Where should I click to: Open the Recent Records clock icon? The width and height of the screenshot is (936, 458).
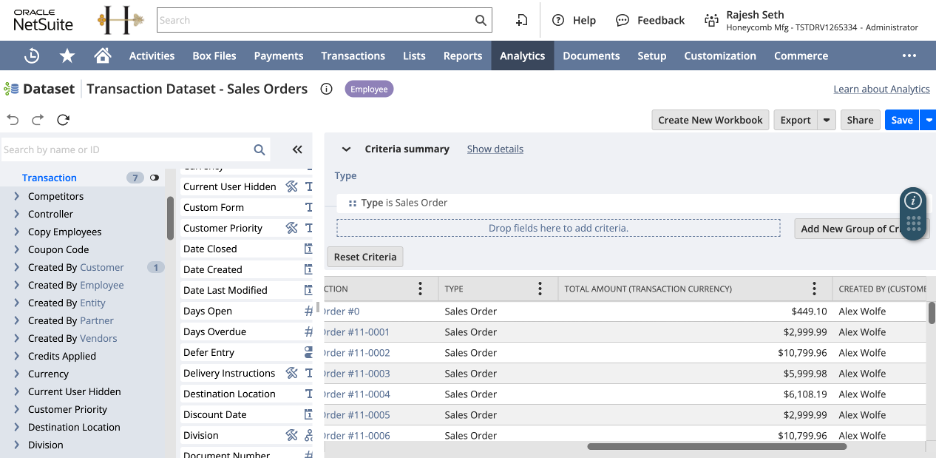[x=32, y=56]
